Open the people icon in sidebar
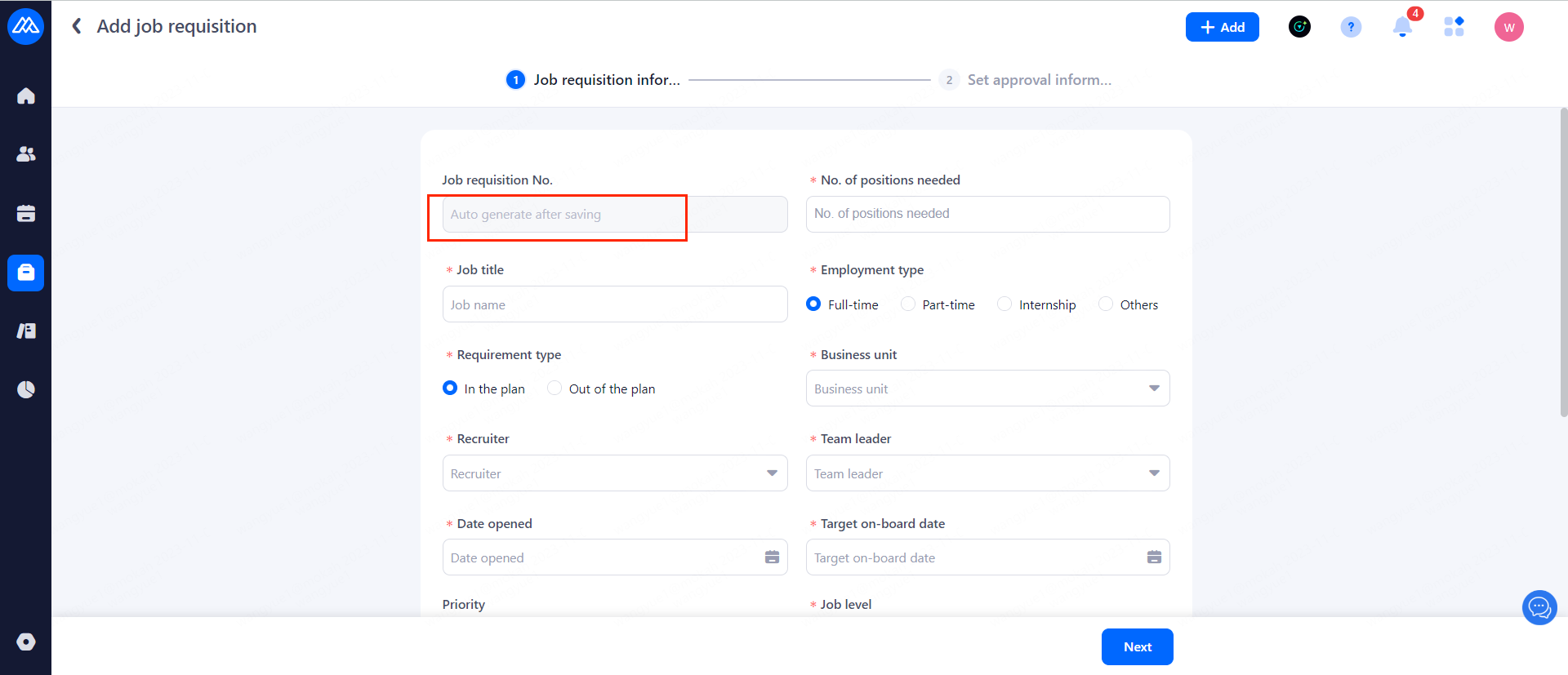This screenshot has height=675, width=1568. click(26, 154)
